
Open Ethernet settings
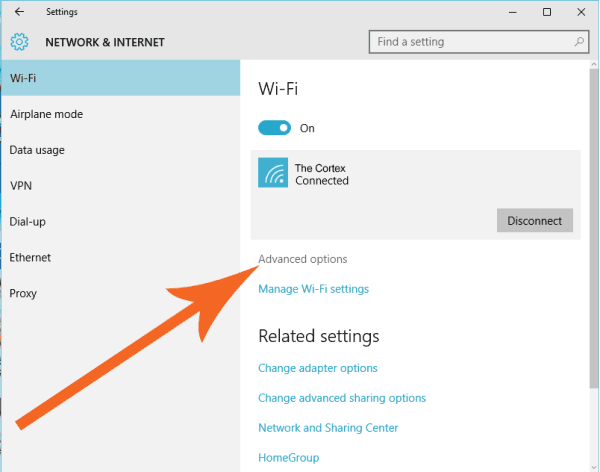tap(121, 257)
